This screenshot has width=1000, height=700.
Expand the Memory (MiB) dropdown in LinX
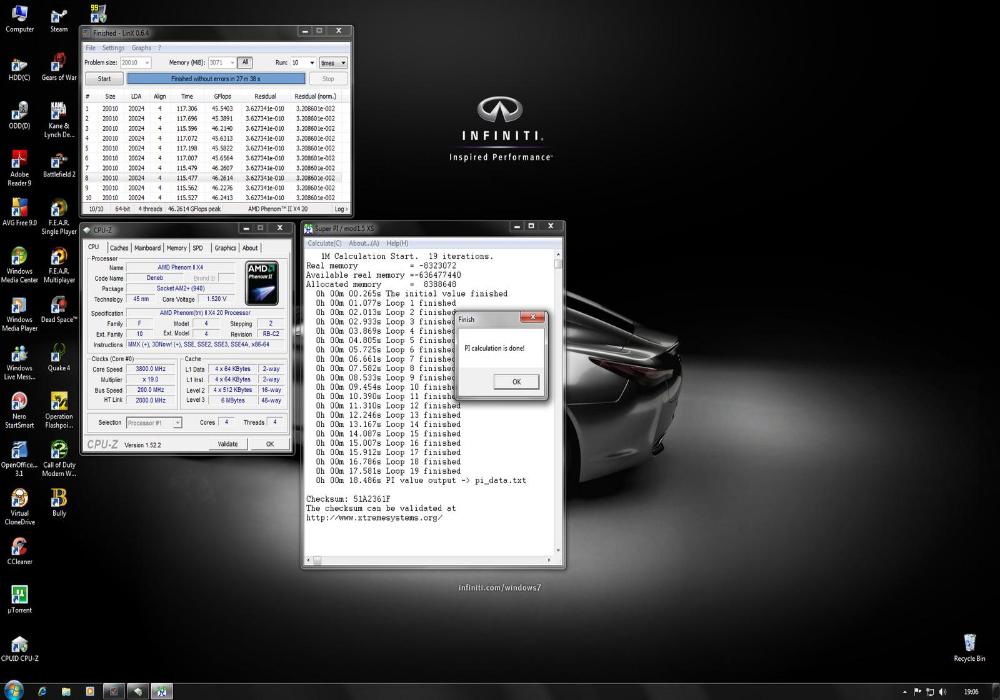point(232,62)
